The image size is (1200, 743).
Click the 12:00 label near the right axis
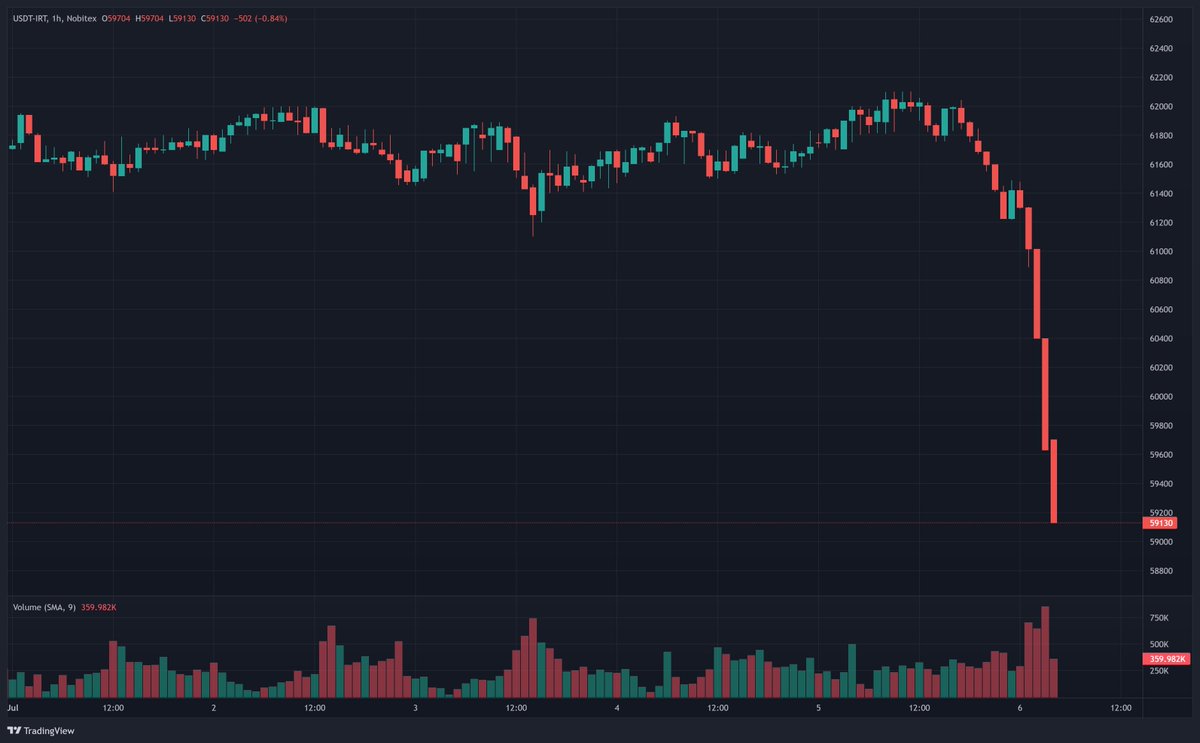[1120, 706]
